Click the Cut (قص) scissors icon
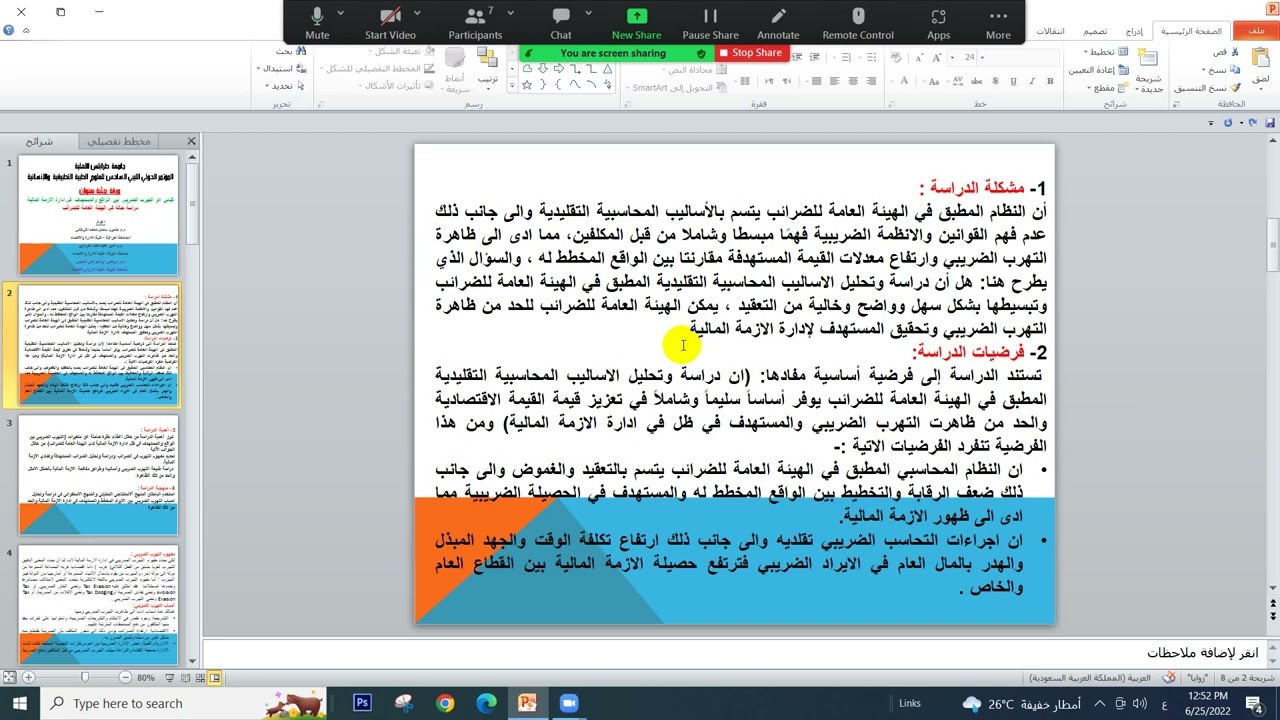The image size is (1280, 720). pyautogui.click(x=1235, y=52)
